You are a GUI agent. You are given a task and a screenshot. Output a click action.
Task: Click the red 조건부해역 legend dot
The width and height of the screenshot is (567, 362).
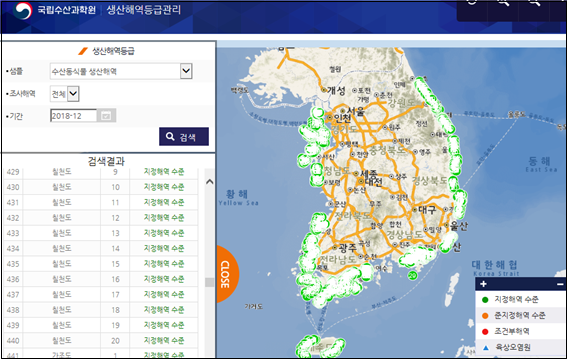[x=485, y=332]
